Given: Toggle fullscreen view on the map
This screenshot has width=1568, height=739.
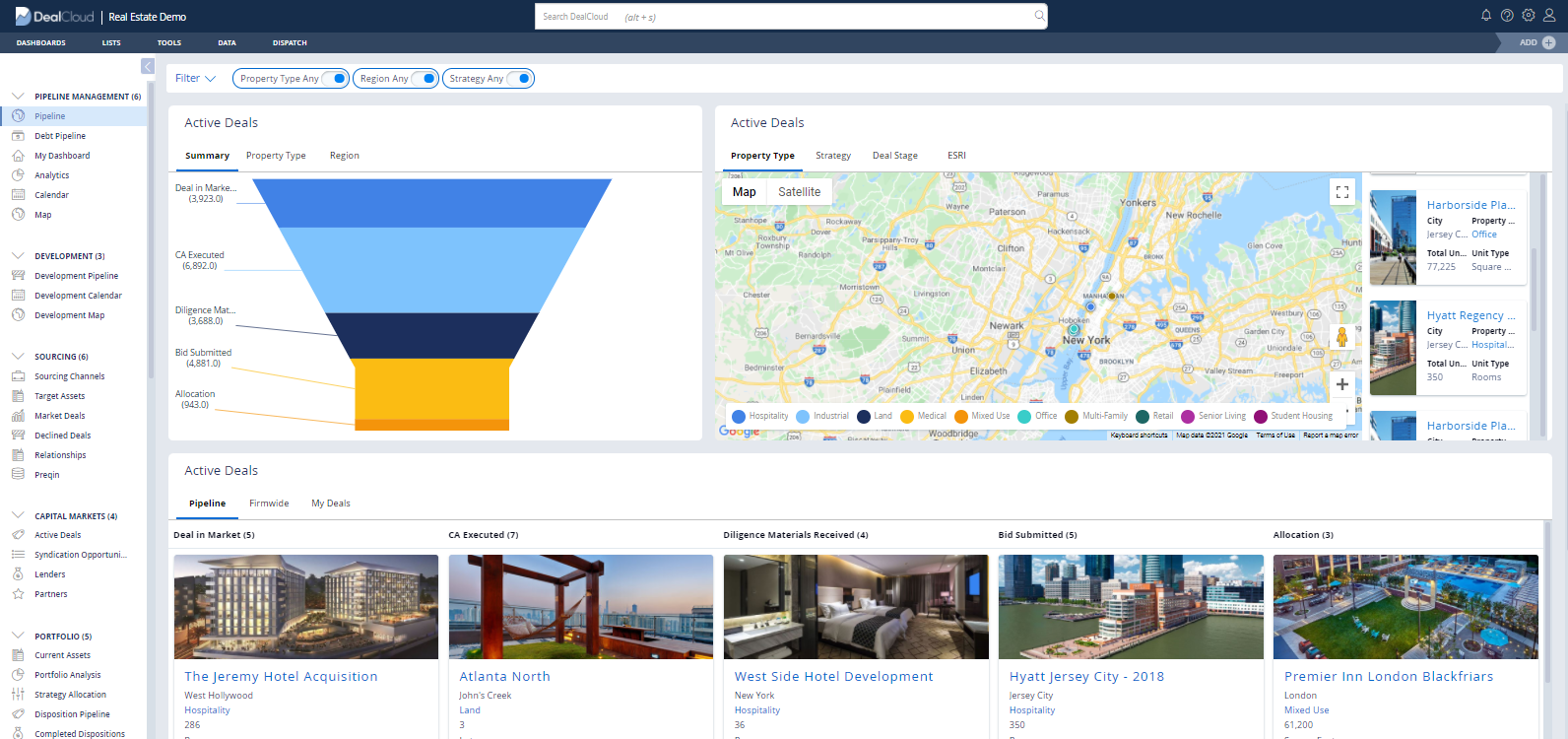Looking at the screenshot, I should click(x=1341, y=192).
